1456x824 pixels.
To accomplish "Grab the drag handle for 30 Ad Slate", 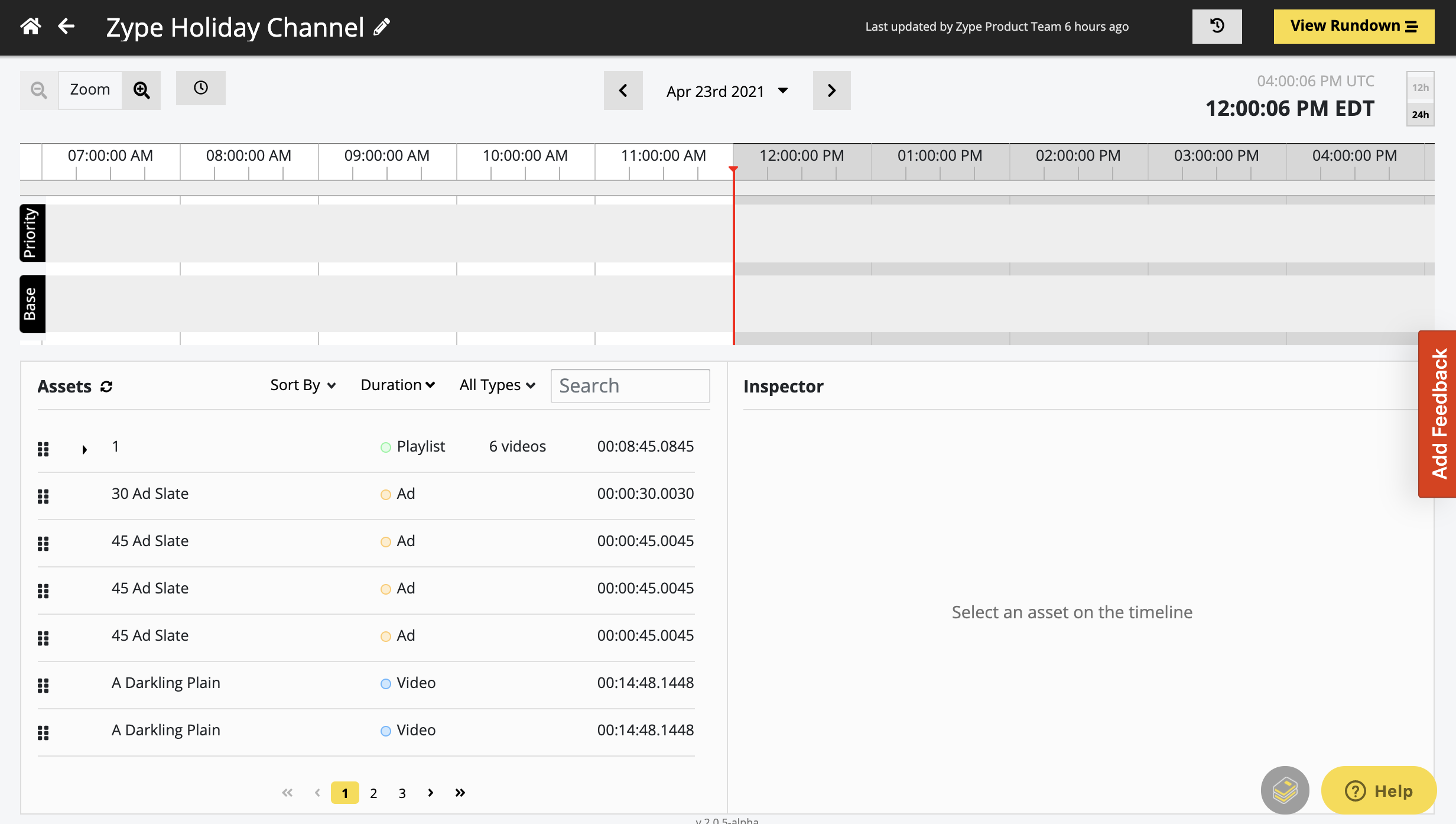I will click(43, 497).
